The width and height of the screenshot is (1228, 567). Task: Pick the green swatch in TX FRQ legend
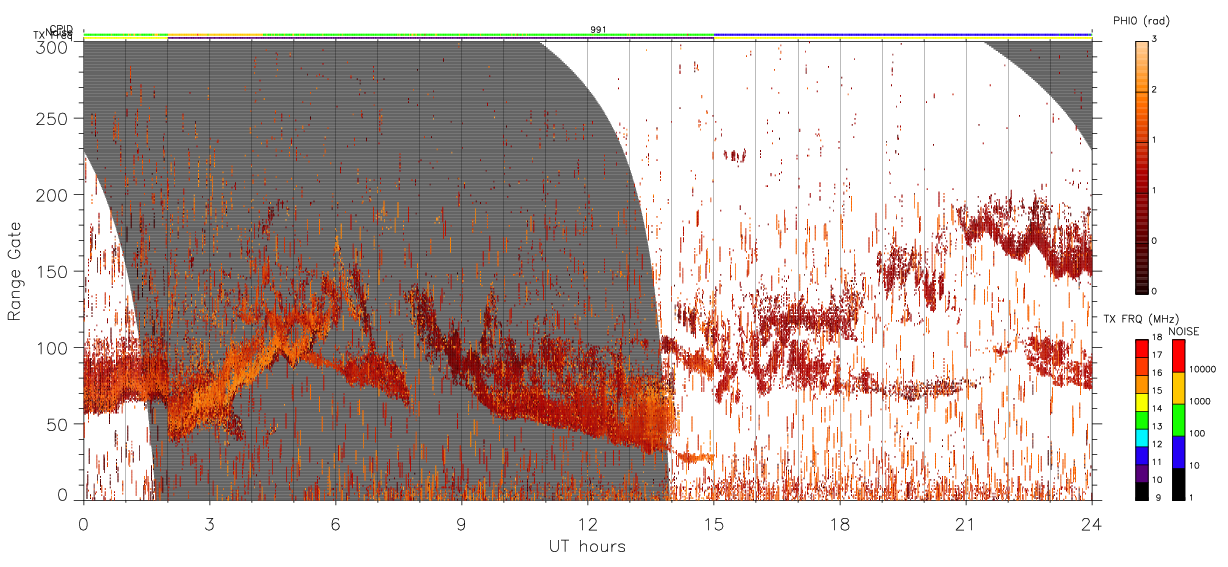click(x=1141, y=419)
